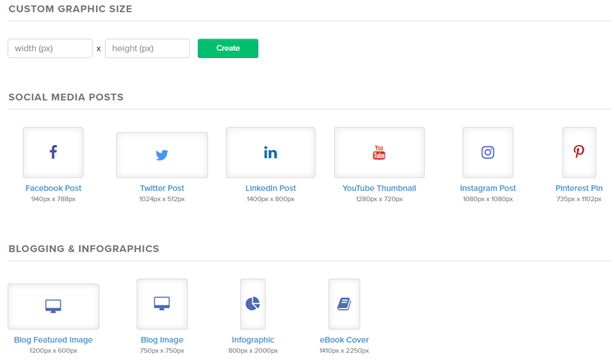This screenshot has height=361, width=614.
Task: Pick the YouTube logo tile
Action: 379,152
